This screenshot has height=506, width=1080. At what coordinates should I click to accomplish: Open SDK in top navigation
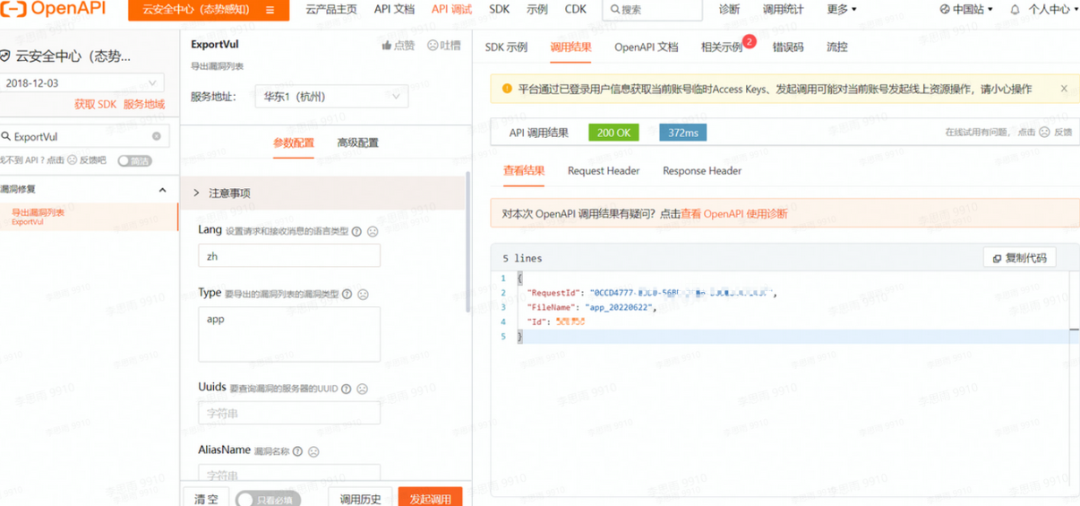pos(499,10)
